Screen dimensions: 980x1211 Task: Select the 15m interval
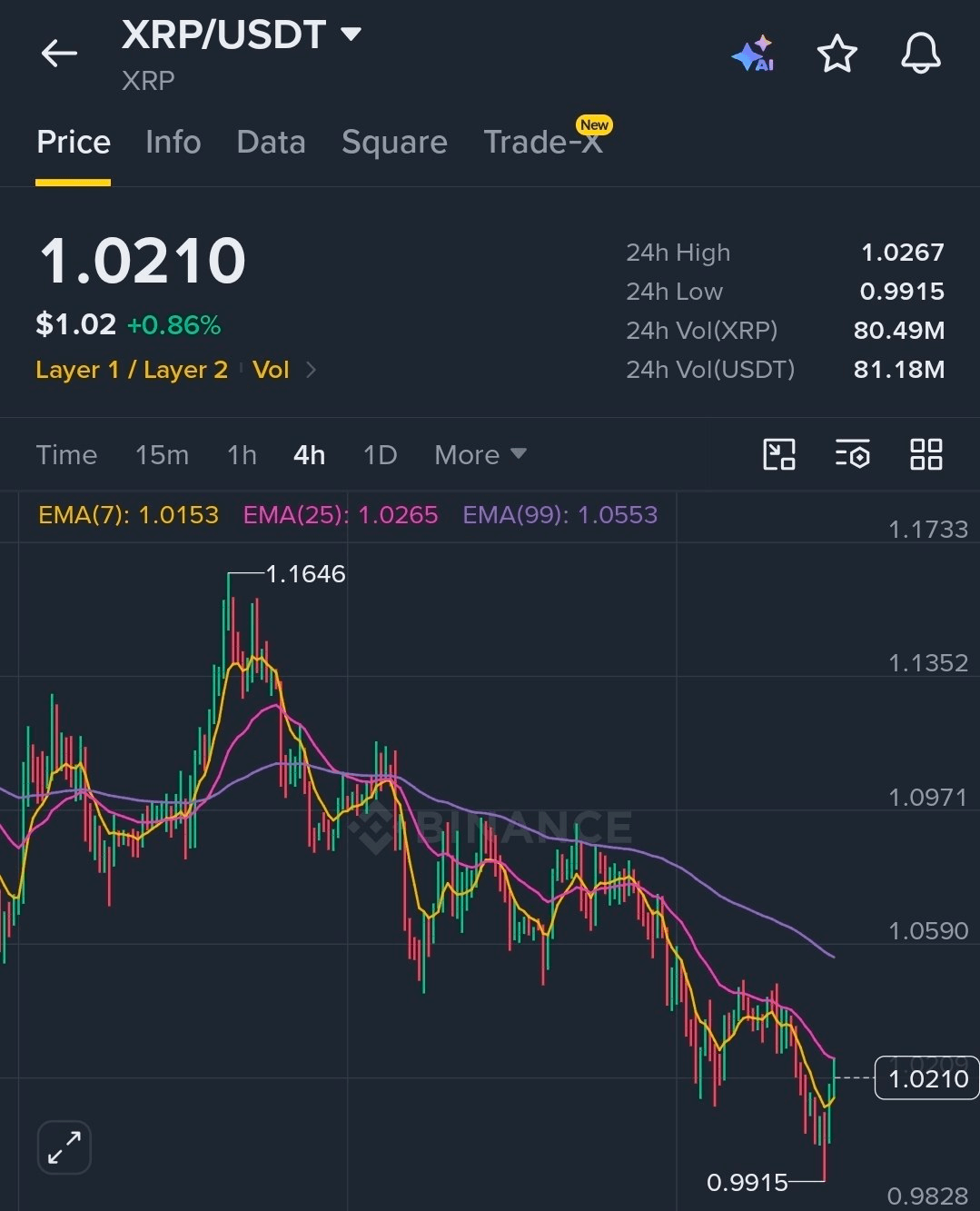click(162, 454)
